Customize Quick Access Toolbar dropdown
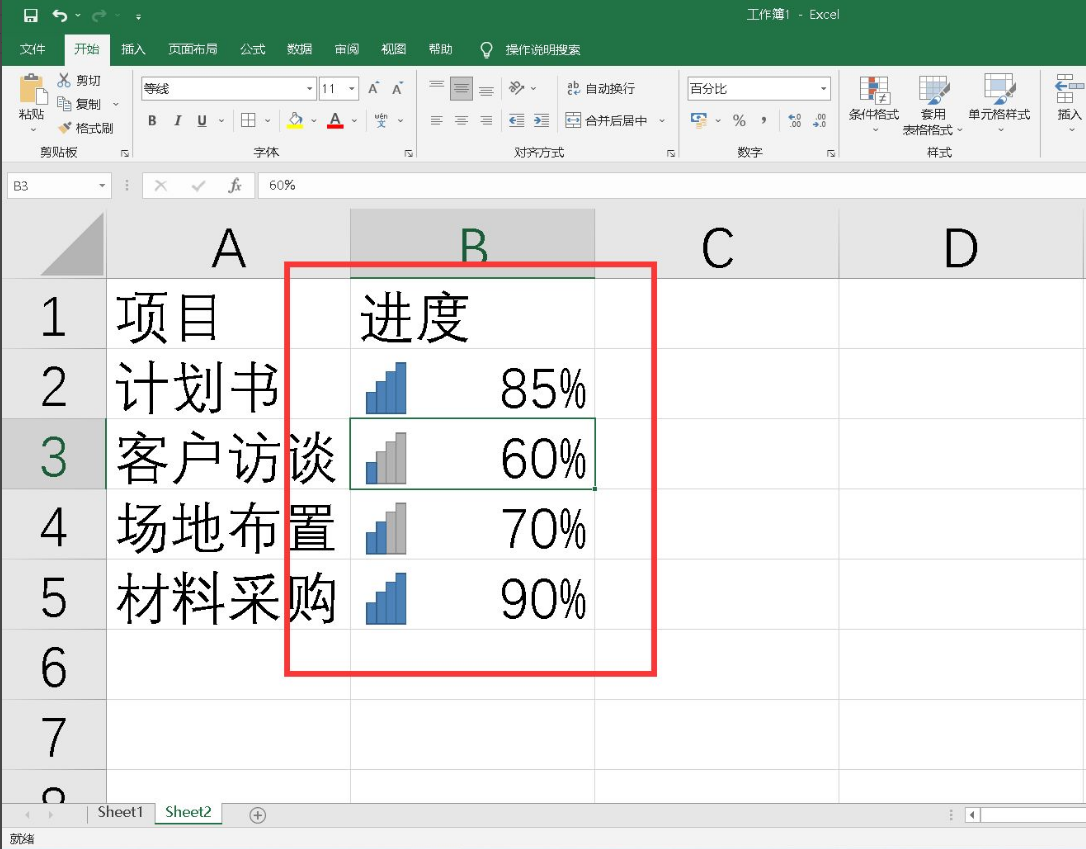Screen dimensions: 1086x849 pyautogui.click(x=139, y=15)
